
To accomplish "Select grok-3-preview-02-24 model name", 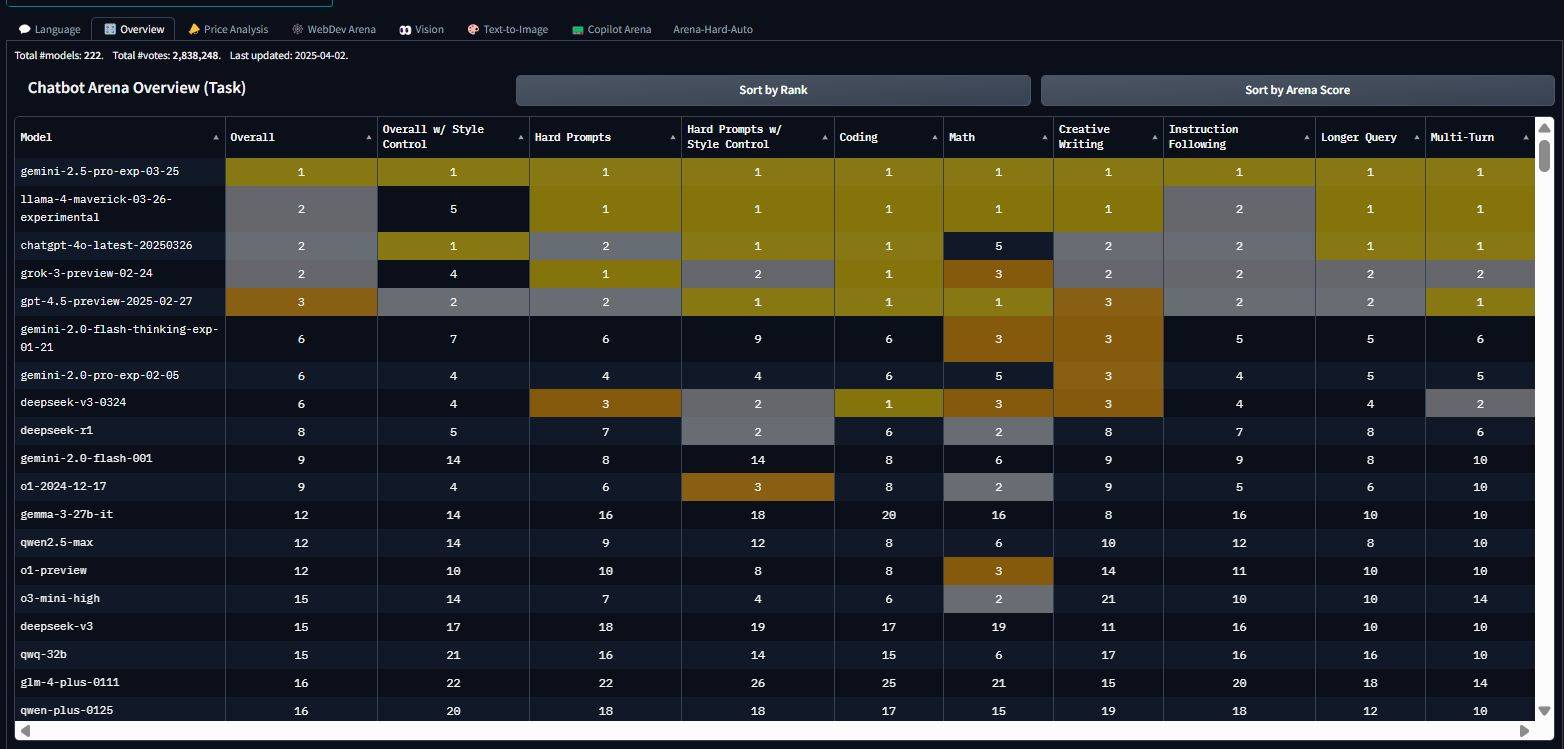I will [x=86, y=273].
